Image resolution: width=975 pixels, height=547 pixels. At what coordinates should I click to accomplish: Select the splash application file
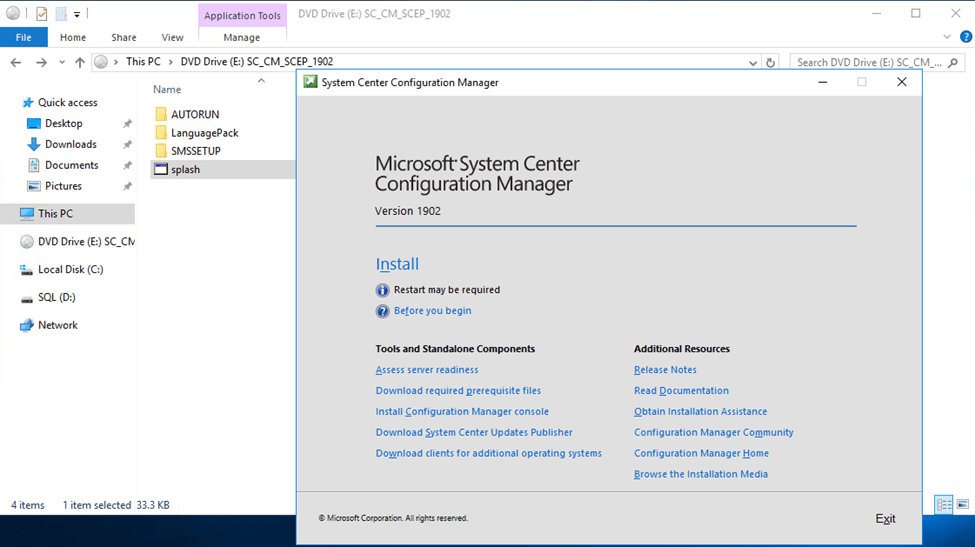click(x=185, y=170)
